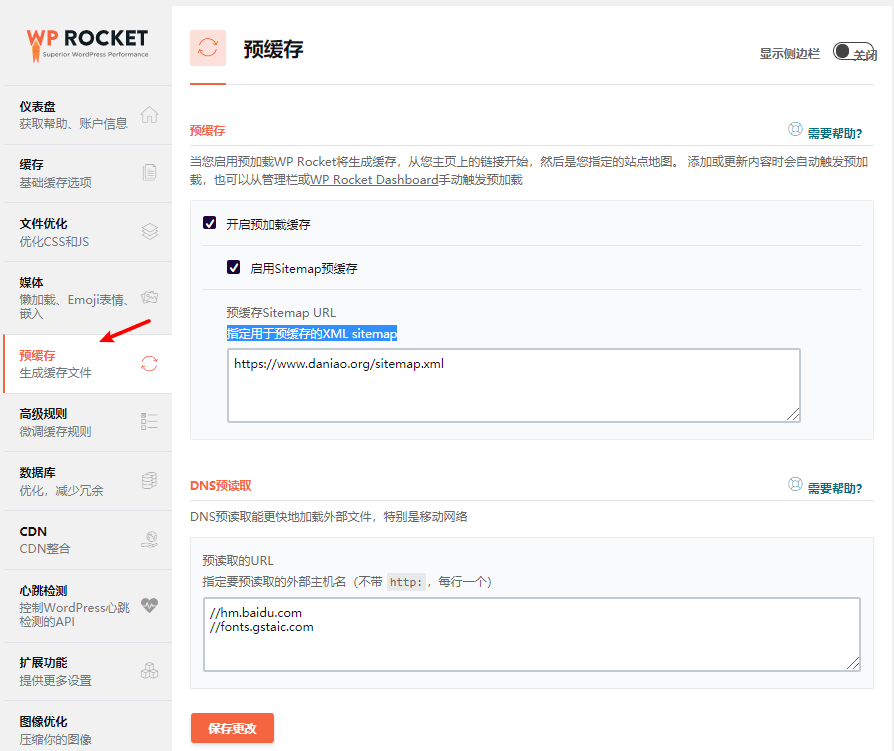Open the 心跳检测 settings tab
894x751 pixels.
coord(88,606)
